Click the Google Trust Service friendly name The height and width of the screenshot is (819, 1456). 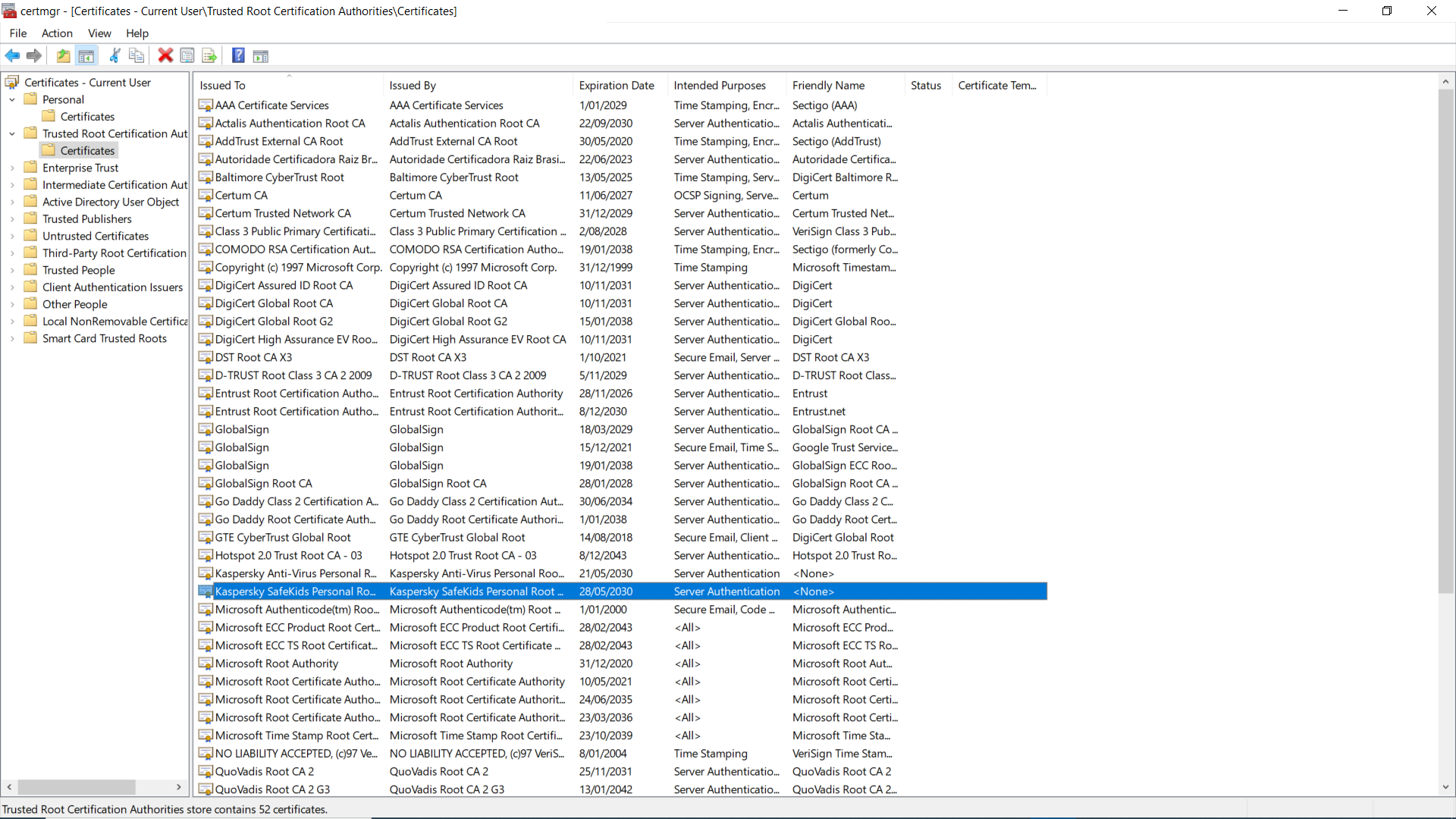click(x=845, y=447)
